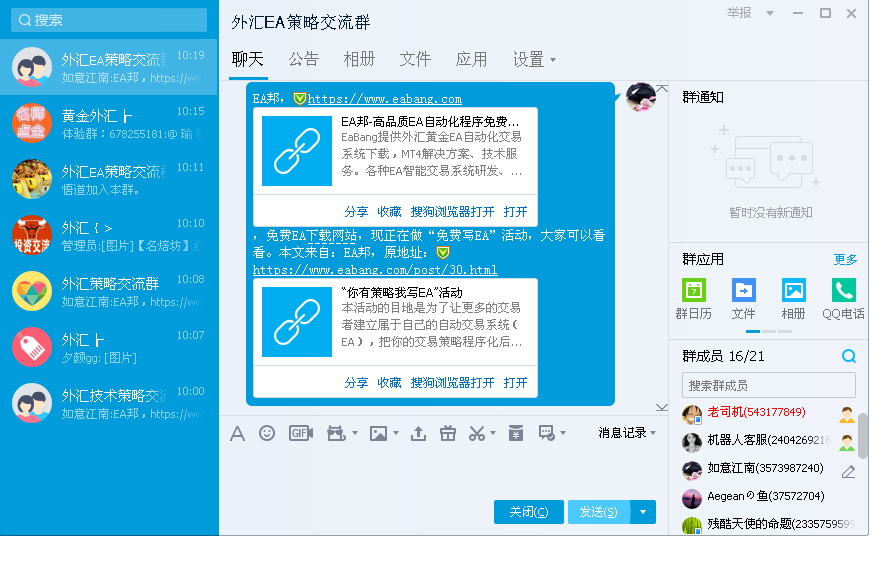
Task: Click the chat scroll down arrow
Action: pyautogui.click(x=662, y=407)
